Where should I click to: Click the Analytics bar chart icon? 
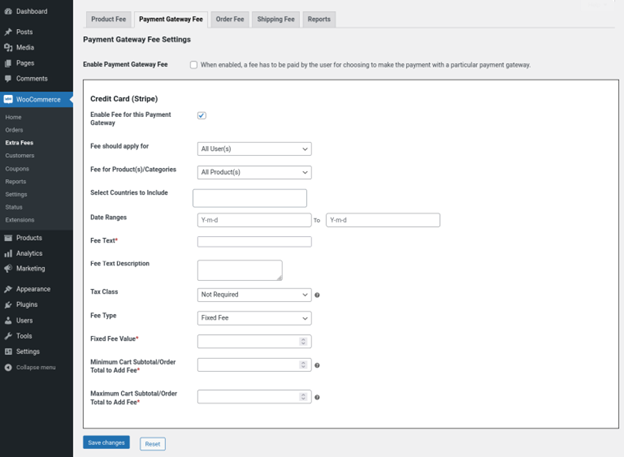pos(8,253)
